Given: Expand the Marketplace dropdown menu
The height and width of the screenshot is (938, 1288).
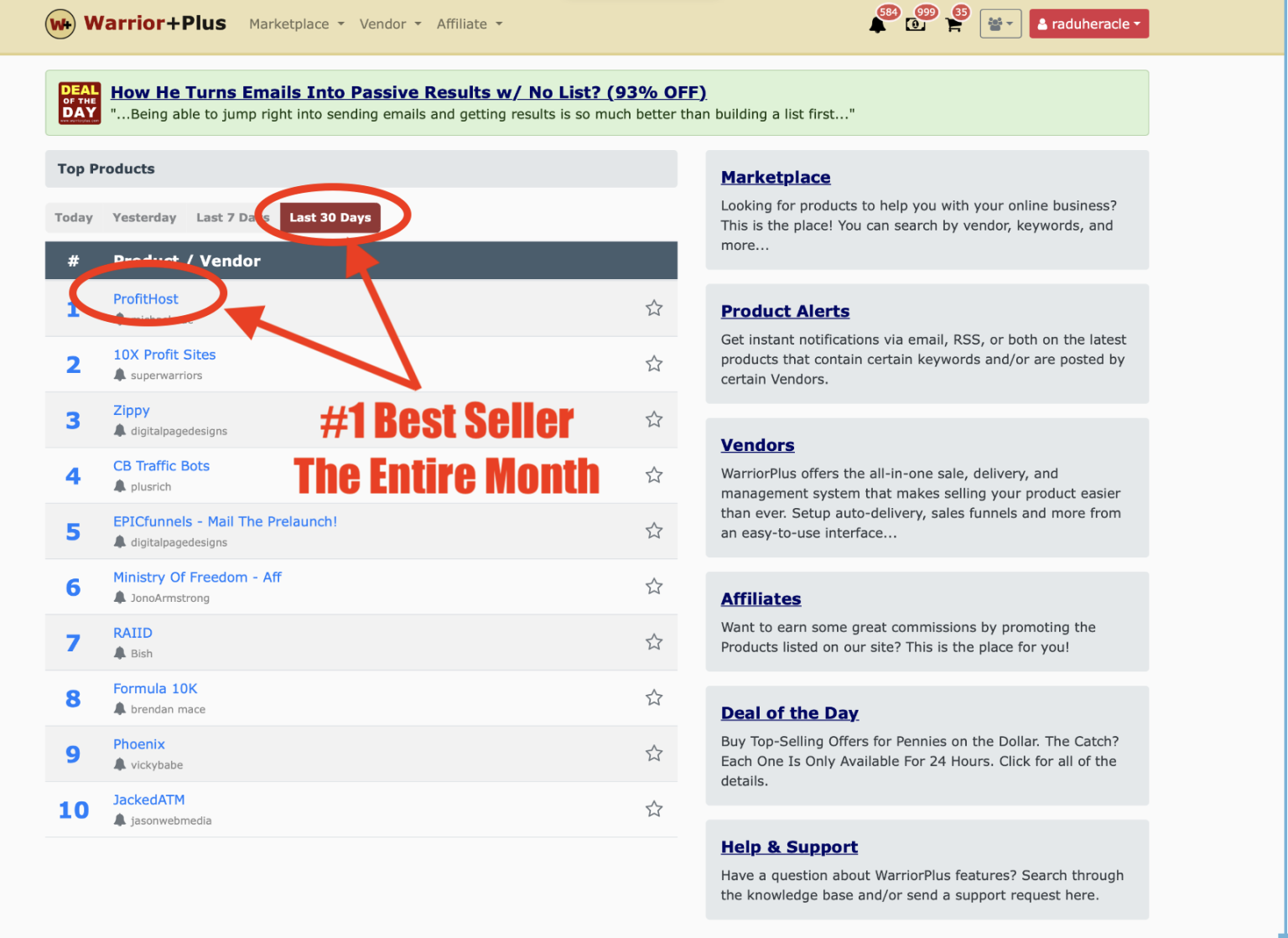Looking at the screenshot, I should pyautogui.click(x=296, y=24).
